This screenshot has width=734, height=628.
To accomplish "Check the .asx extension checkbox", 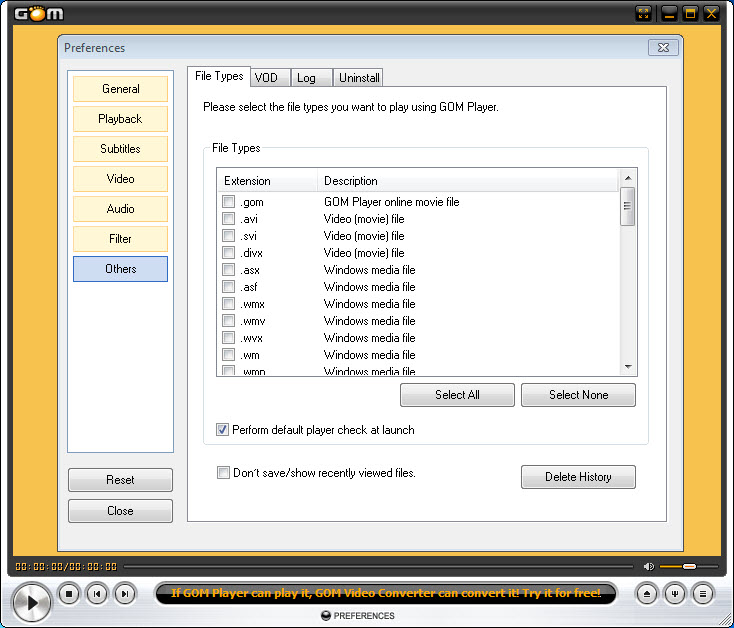I will (228, 270).
